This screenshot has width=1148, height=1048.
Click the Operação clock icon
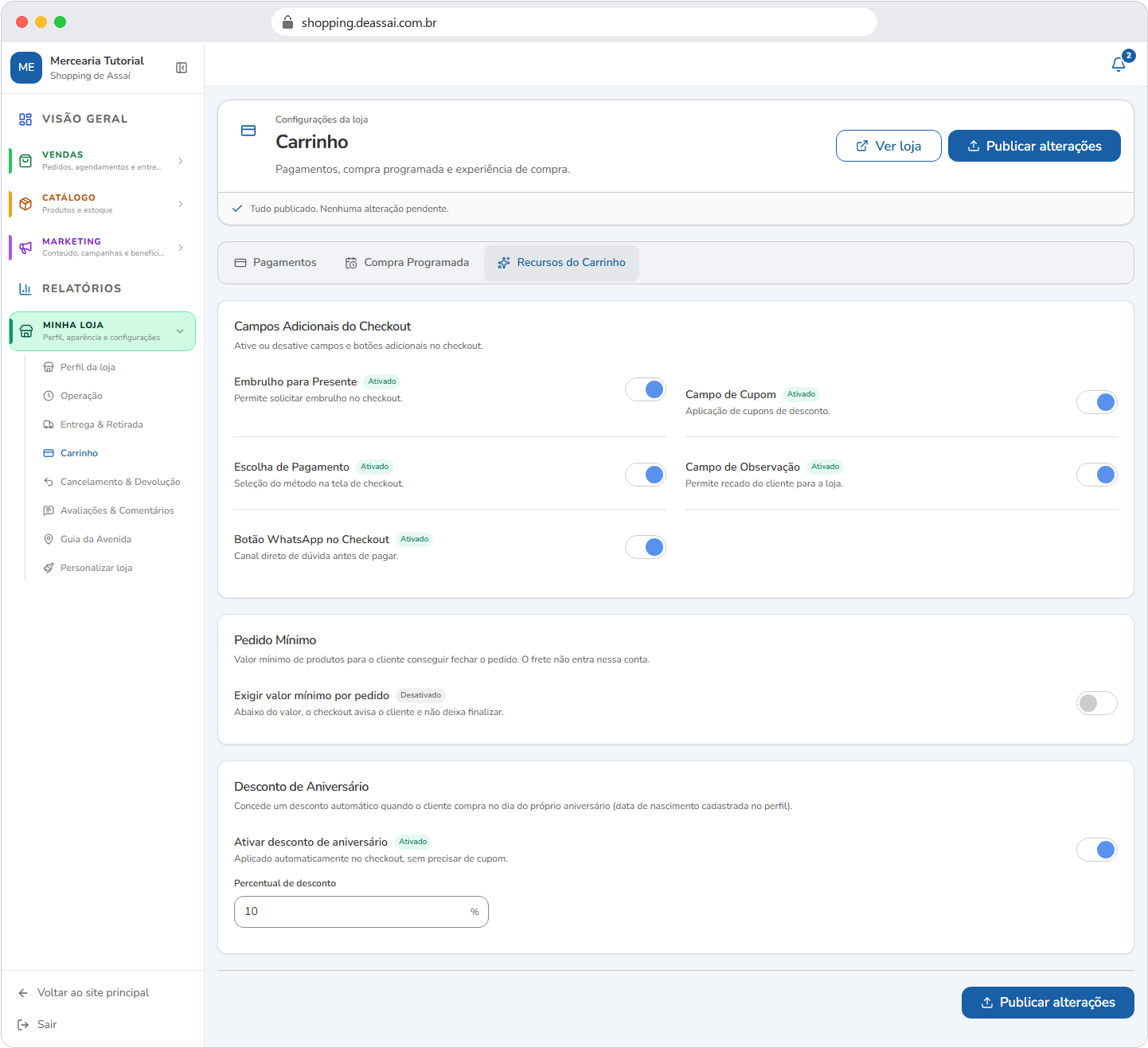(x=49, y=396)
